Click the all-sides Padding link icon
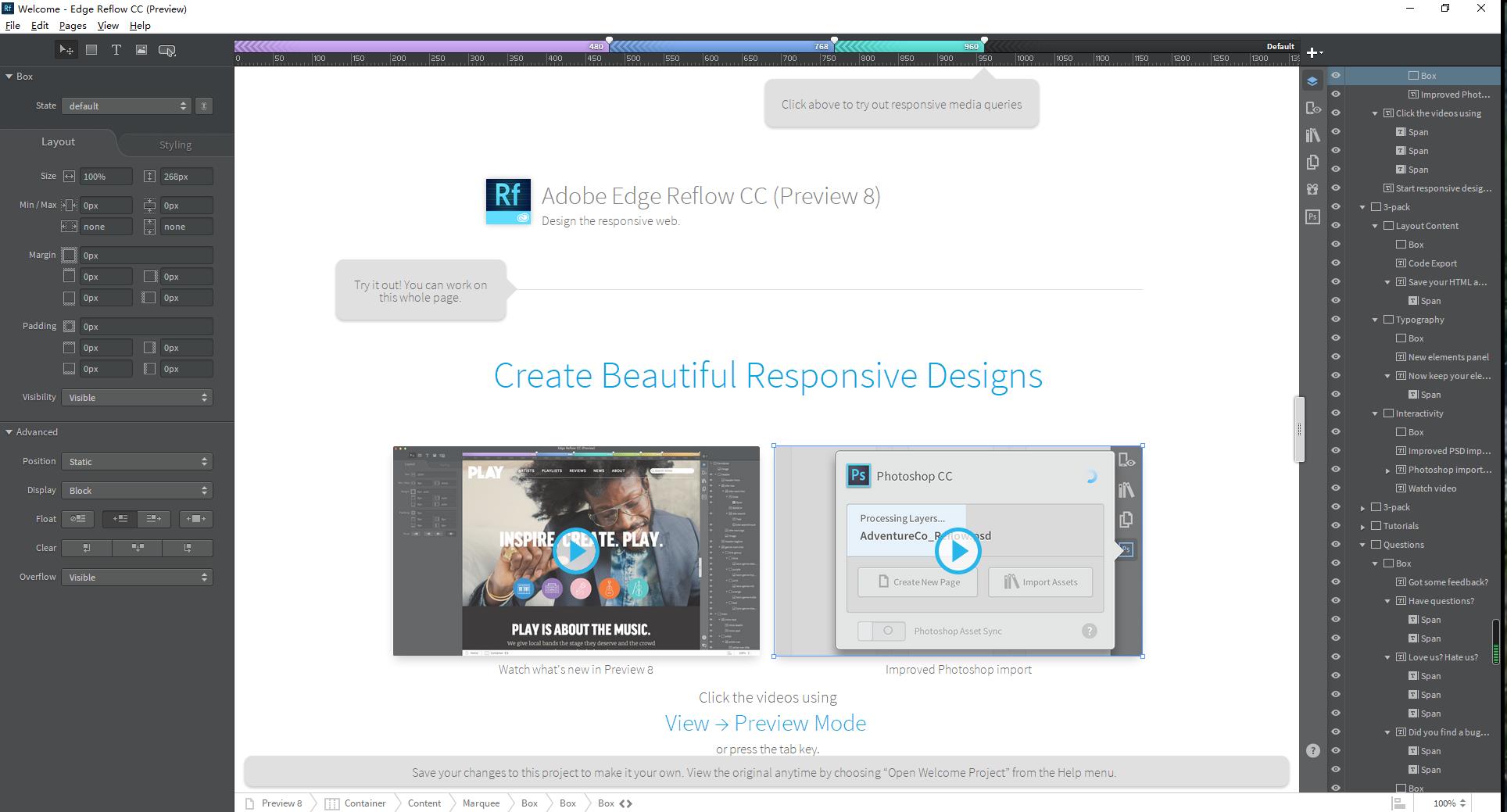 pos(69,326)
